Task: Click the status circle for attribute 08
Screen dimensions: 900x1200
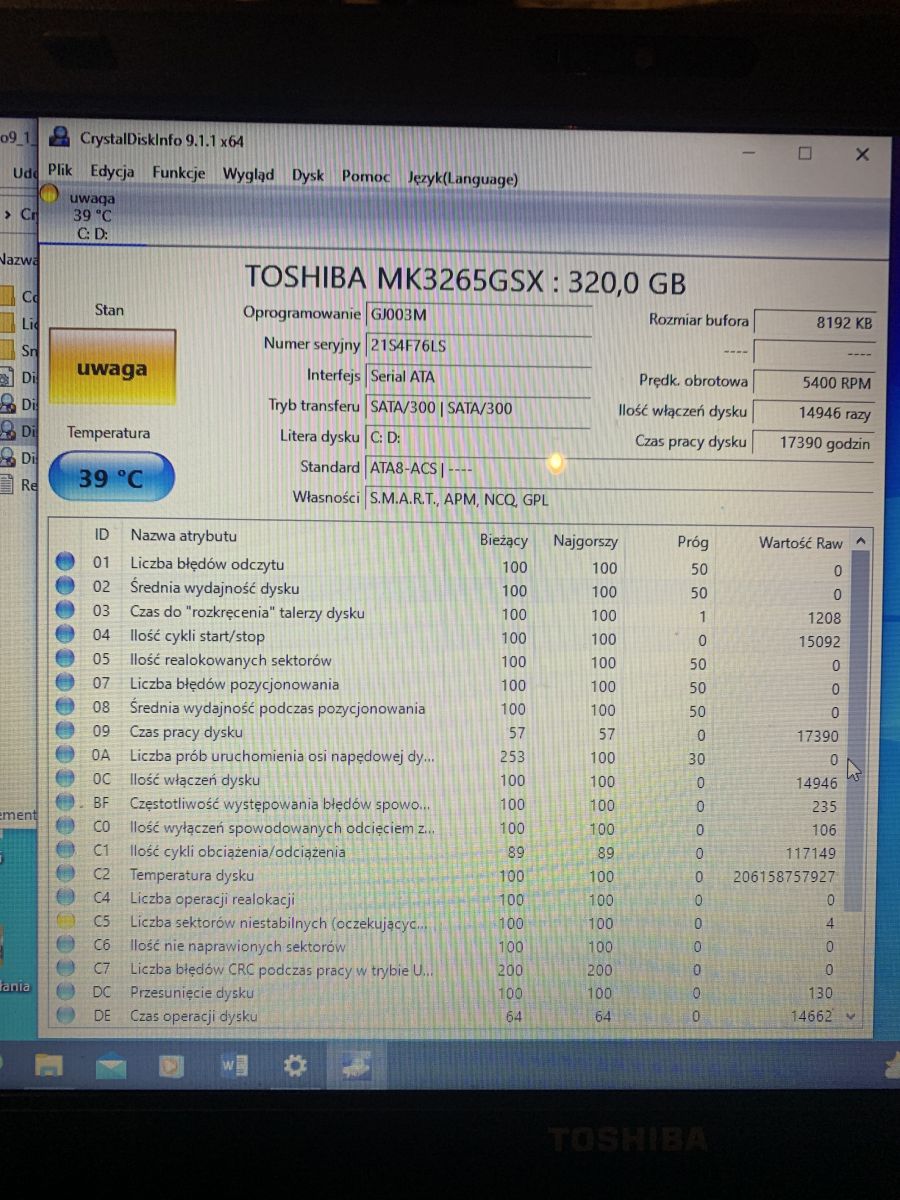Action: pos(65,707)
